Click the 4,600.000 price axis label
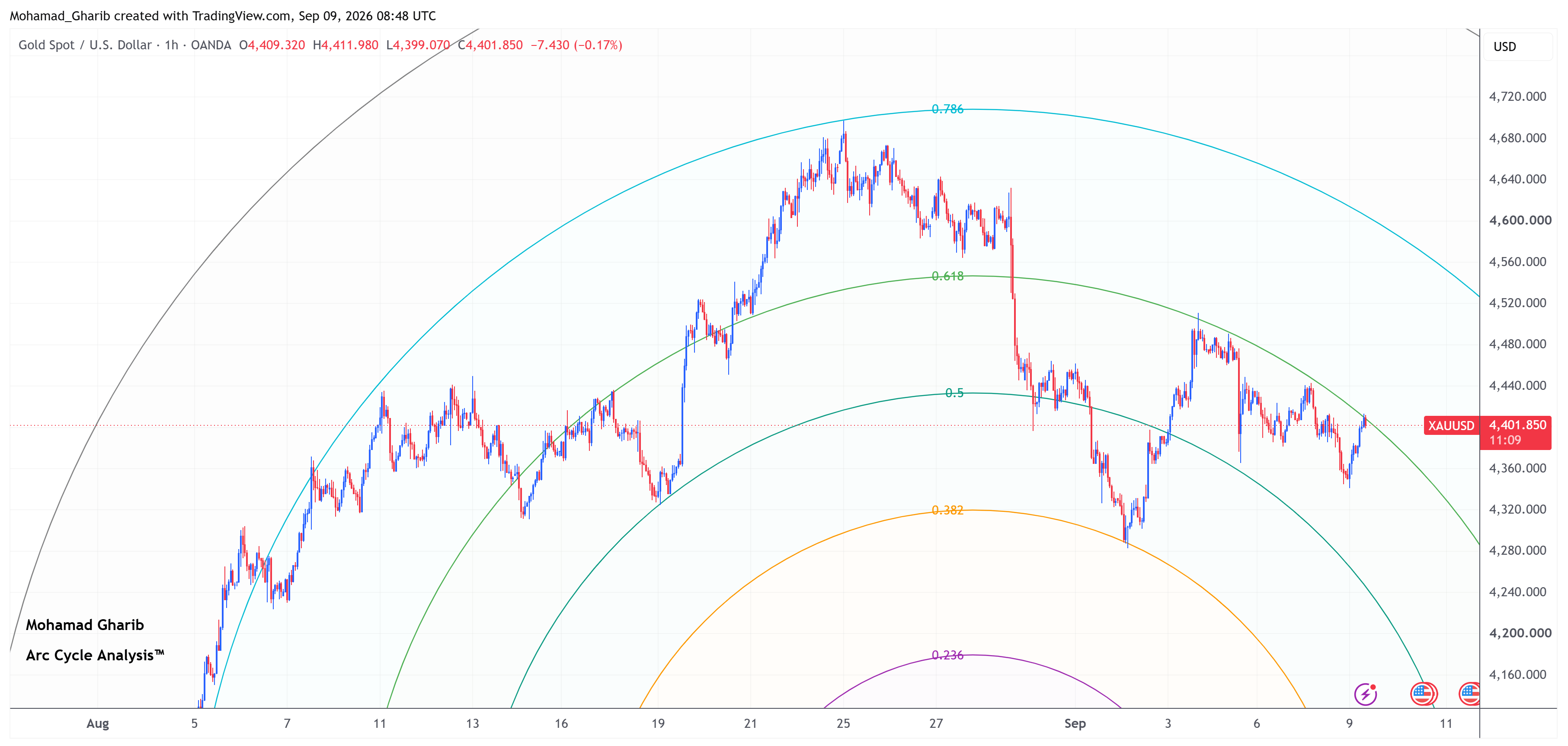The width and height of the screenshot is (1568, 746). (x=1520, y=220)
